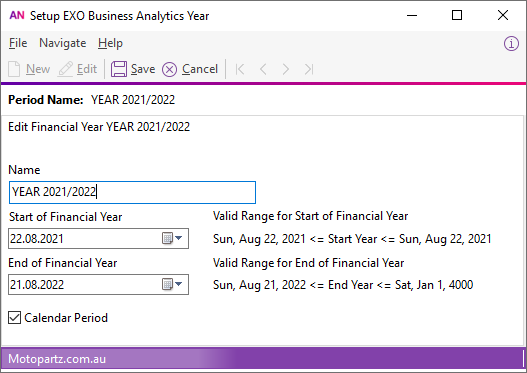
Task: Click the purple info icon
Action: (x=511, y=44)
